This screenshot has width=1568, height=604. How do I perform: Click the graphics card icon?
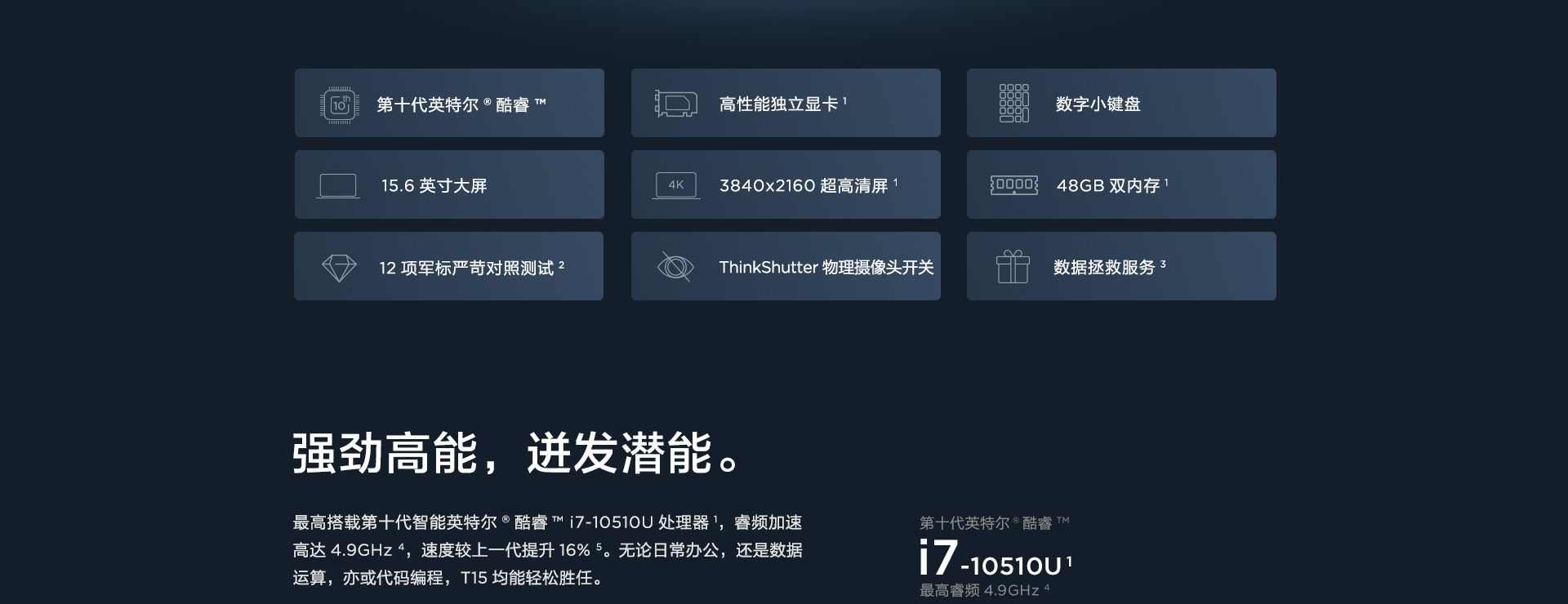(676, 104)
